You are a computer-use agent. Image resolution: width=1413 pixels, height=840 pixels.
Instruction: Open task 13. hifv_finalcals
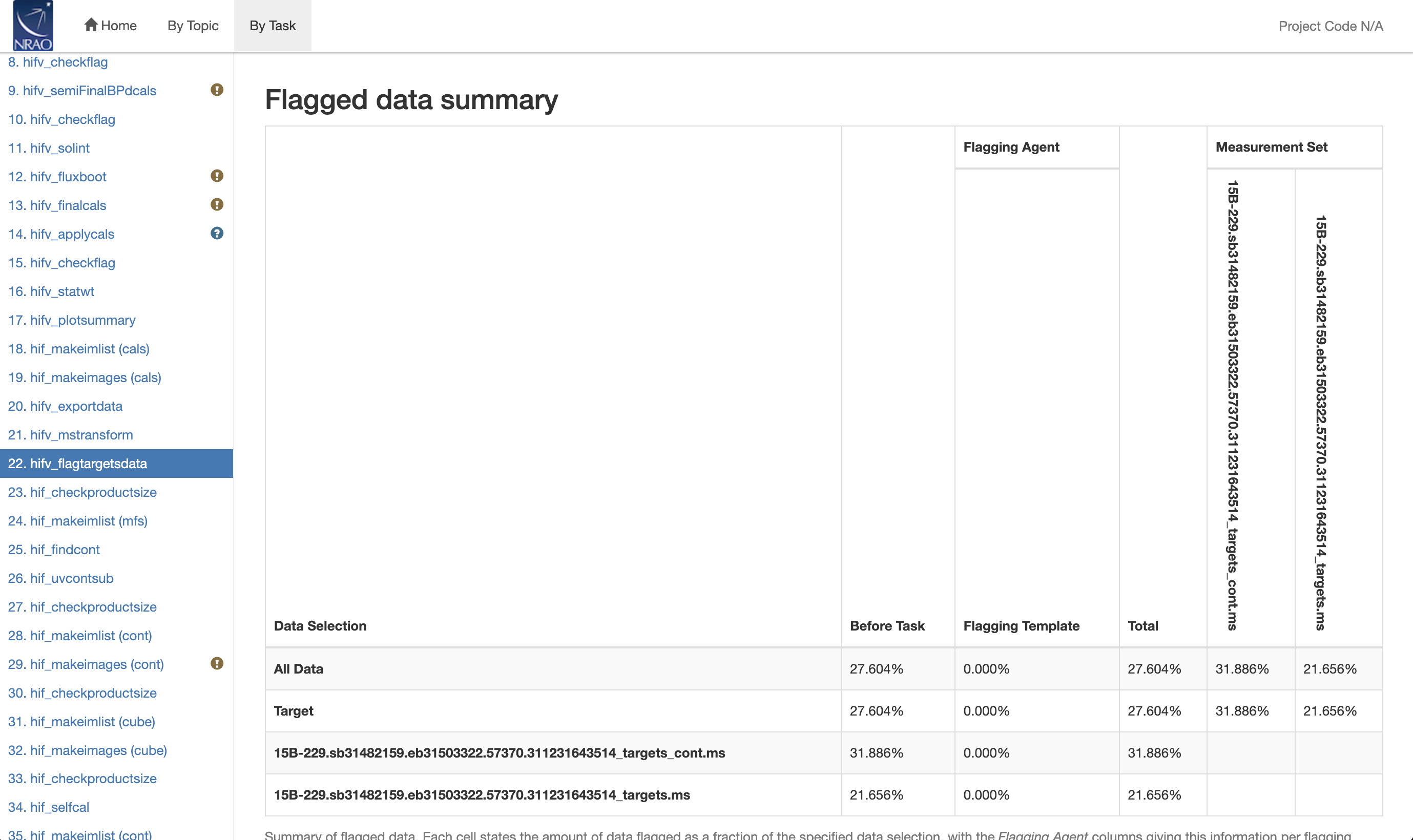click(57, 205)
